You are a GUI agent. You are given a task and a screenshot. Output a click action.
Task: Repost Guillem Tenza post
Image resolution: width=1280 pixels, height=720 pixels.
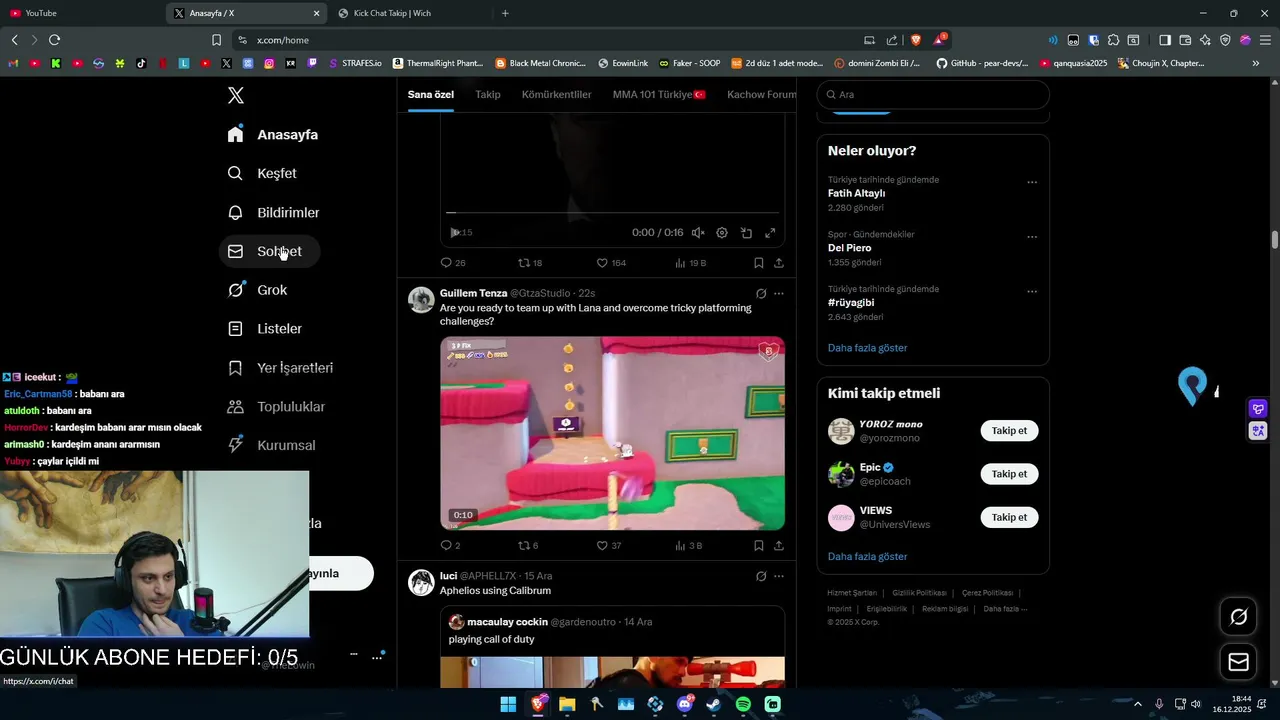(x=528, y=546)
